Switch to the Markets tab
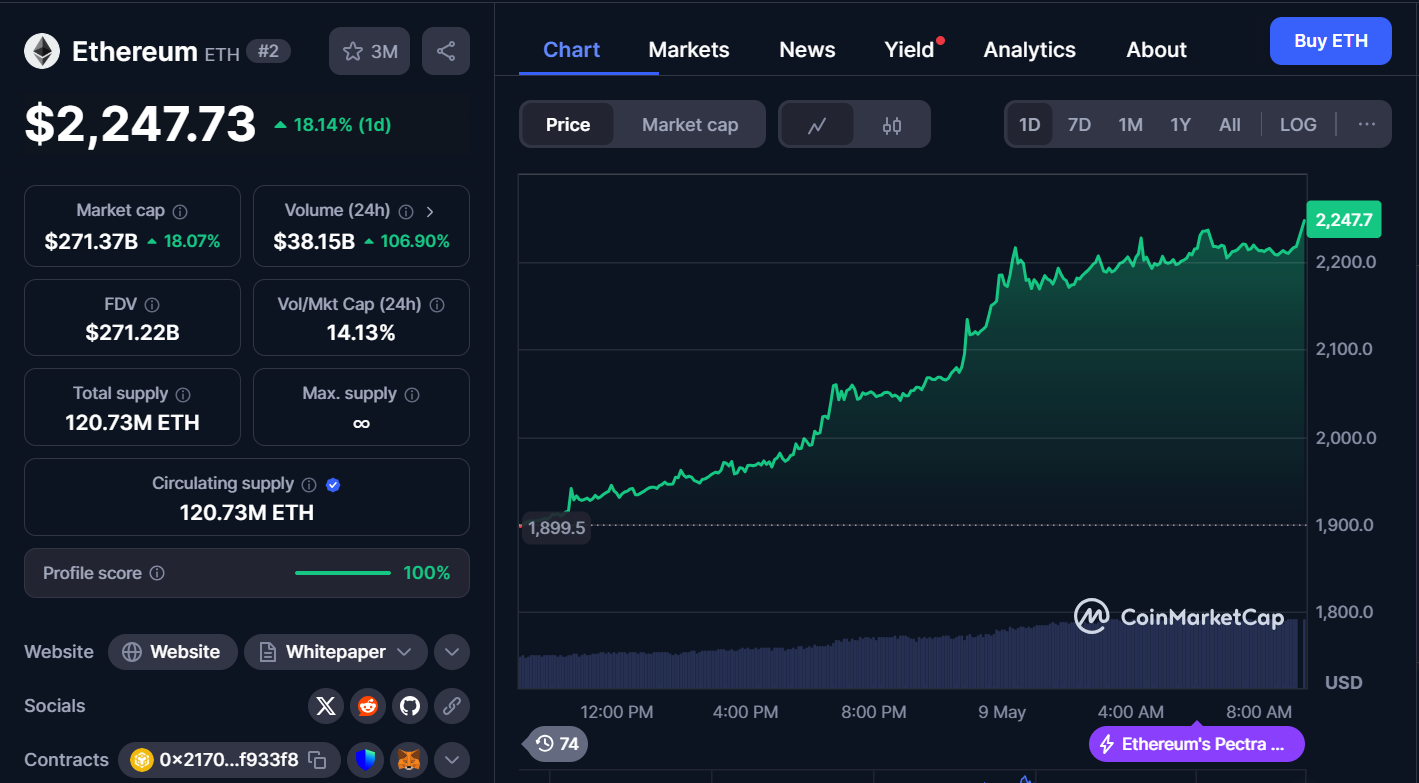Image resolution: width=1419 pixels, height=783 pixels. tap(689, 50)
